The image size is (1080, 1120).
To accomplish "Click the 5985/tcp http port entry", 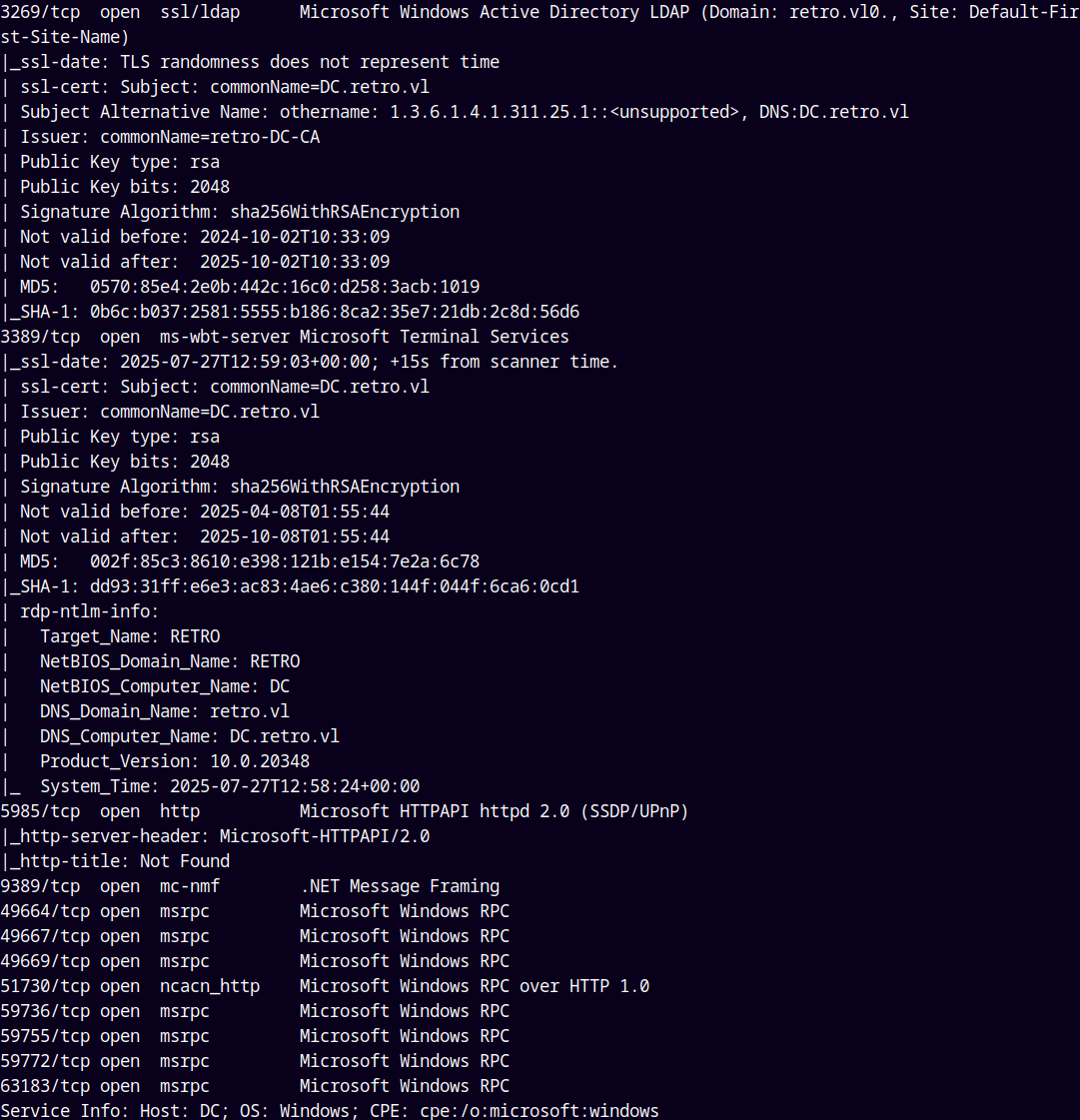I will (345, 811).
